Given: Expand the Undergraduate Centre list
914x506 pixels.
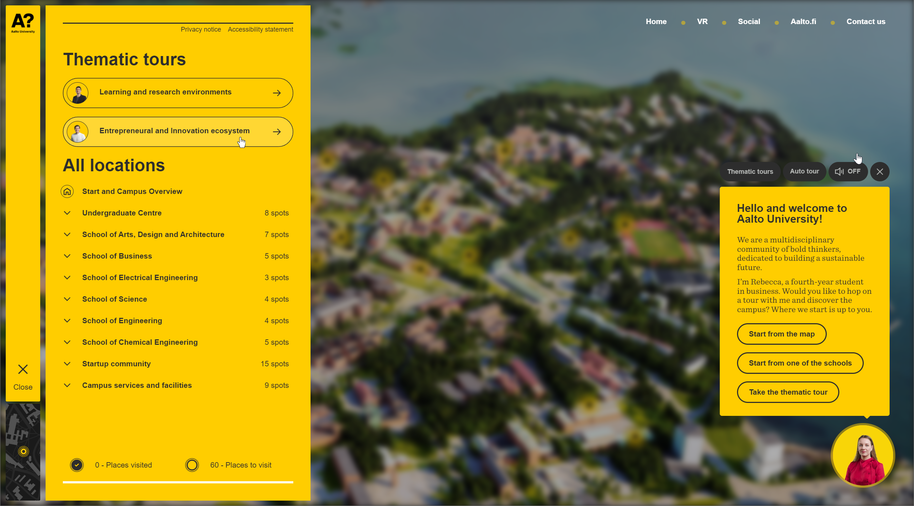Looking at the screenshot, I should (68, 213).
